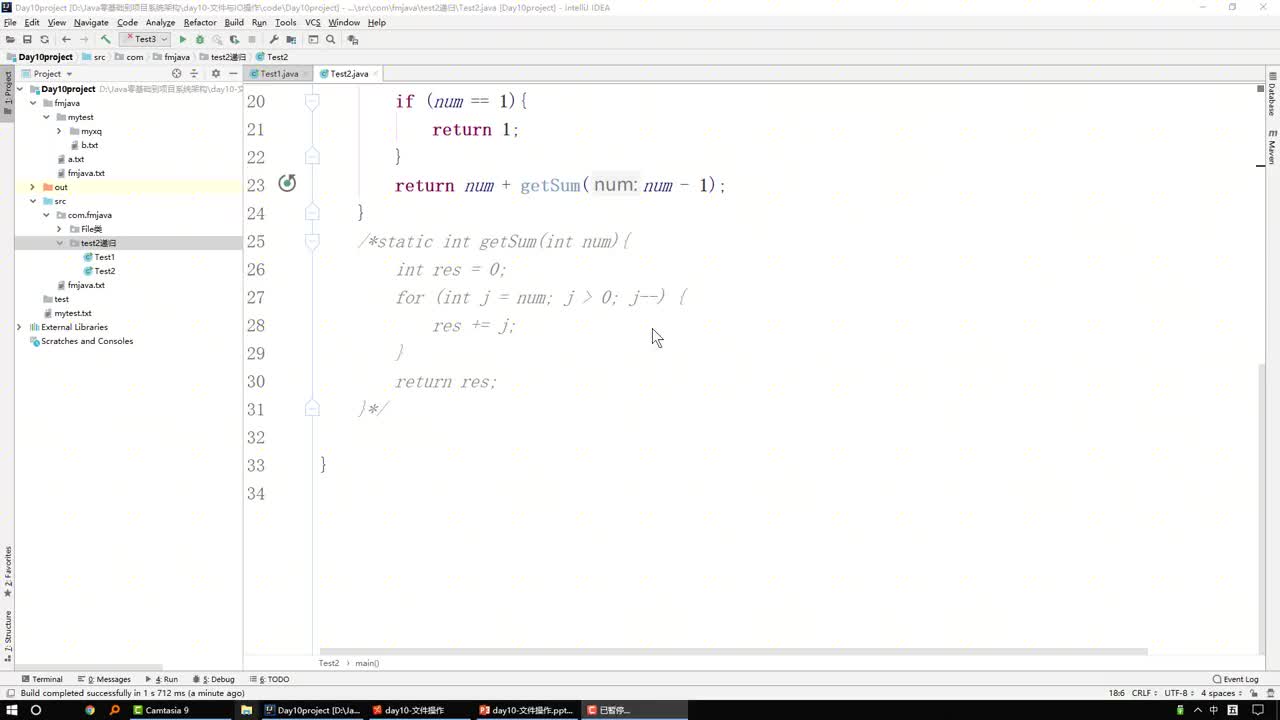Screen dimensions: 1280x720
Task: Expand the out folder
Action: (32, 187)
